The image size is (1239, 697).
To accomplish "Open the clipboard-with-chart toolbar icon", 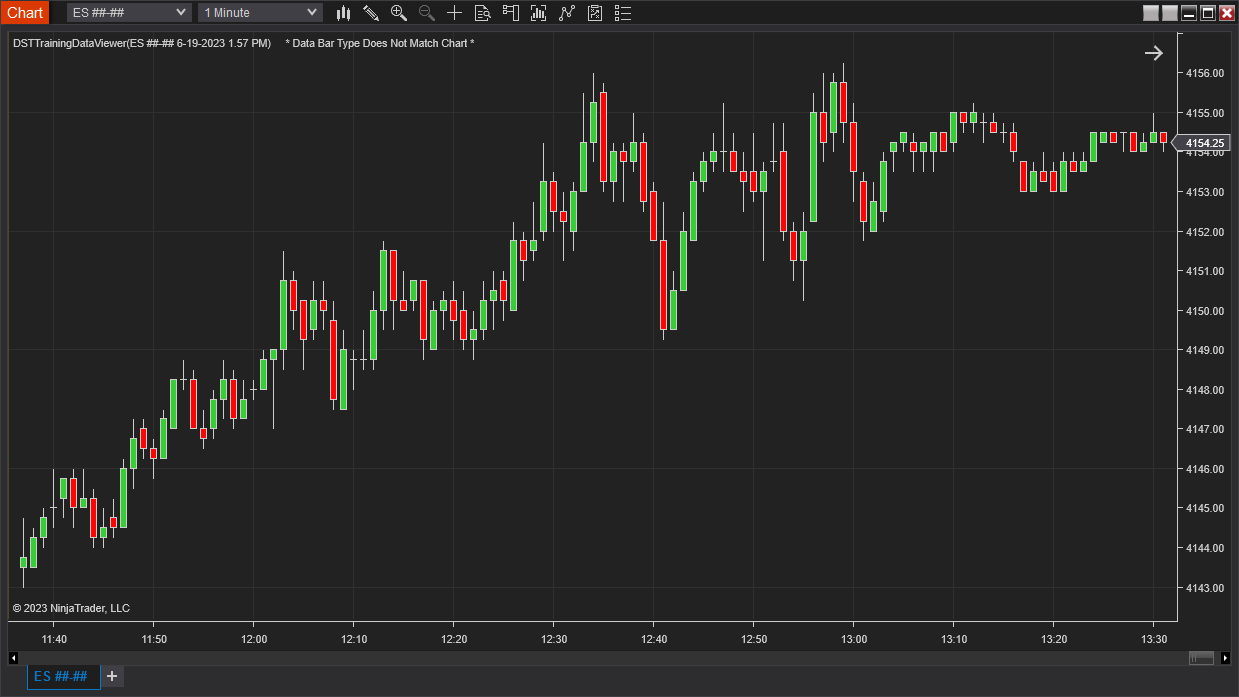I will point(595,13).
